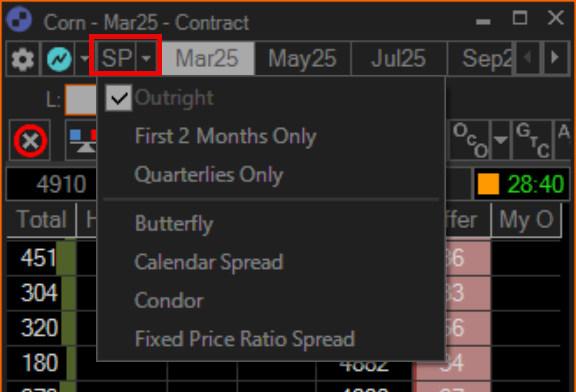
Task: Click the SP spread button
Action: point(116,58)
